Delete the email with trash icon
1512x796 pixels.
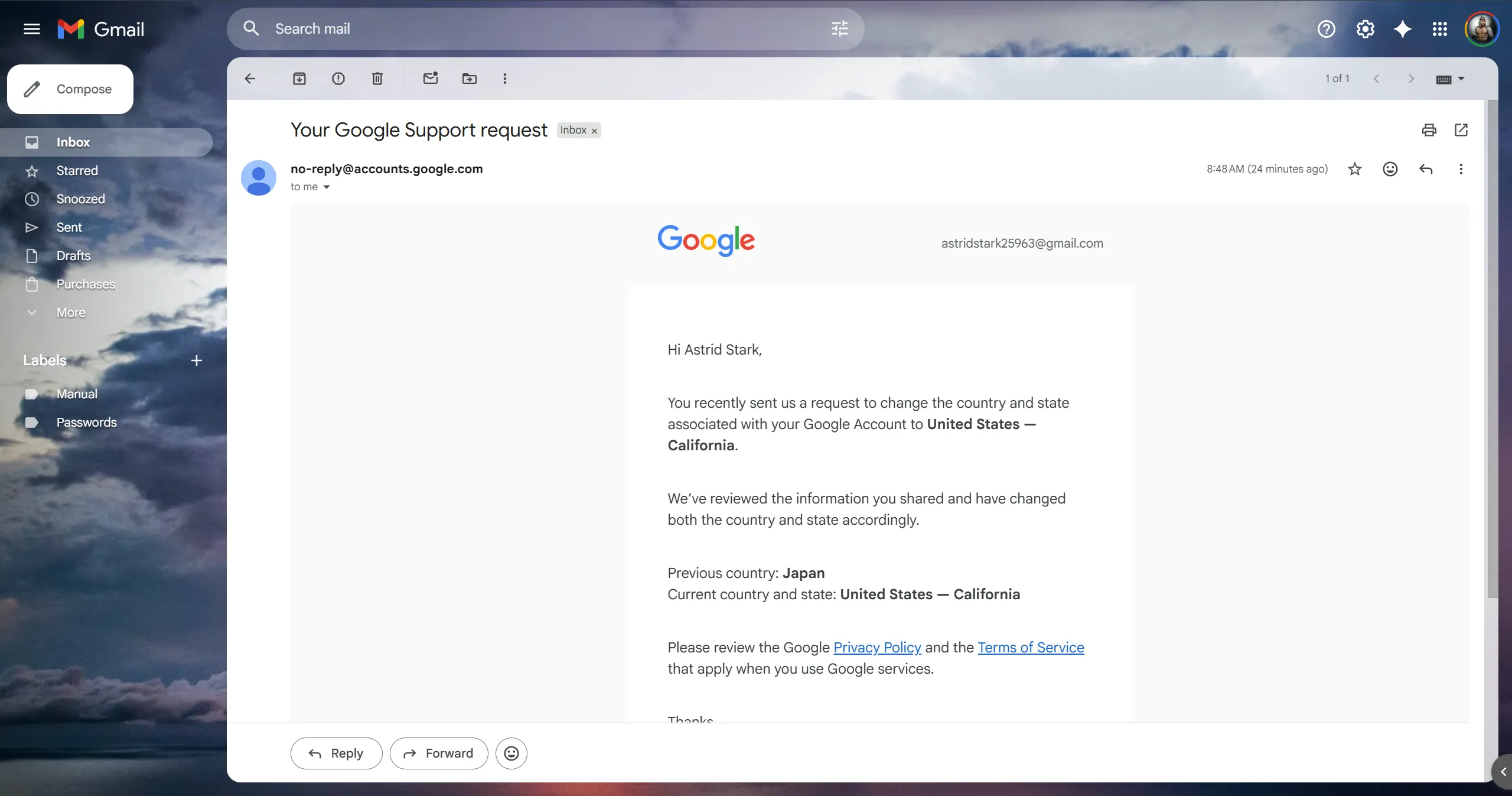point(377,79)
